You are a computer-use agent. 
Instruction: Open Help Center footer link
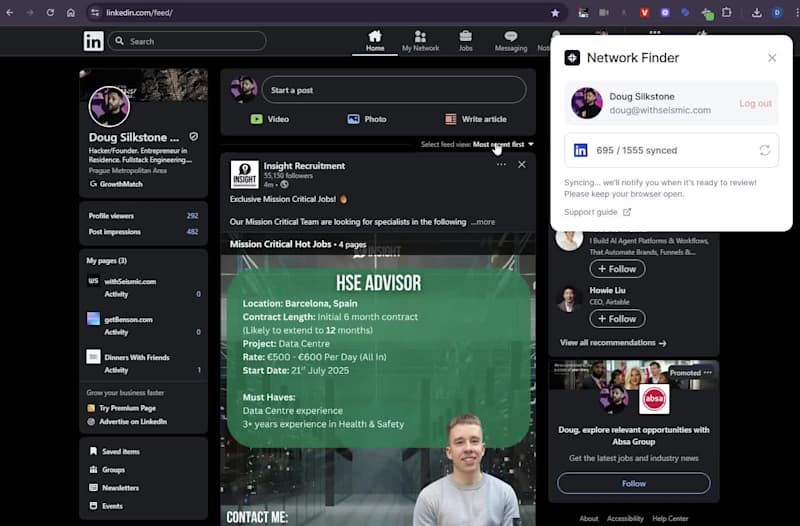click(x=670, y=518)
